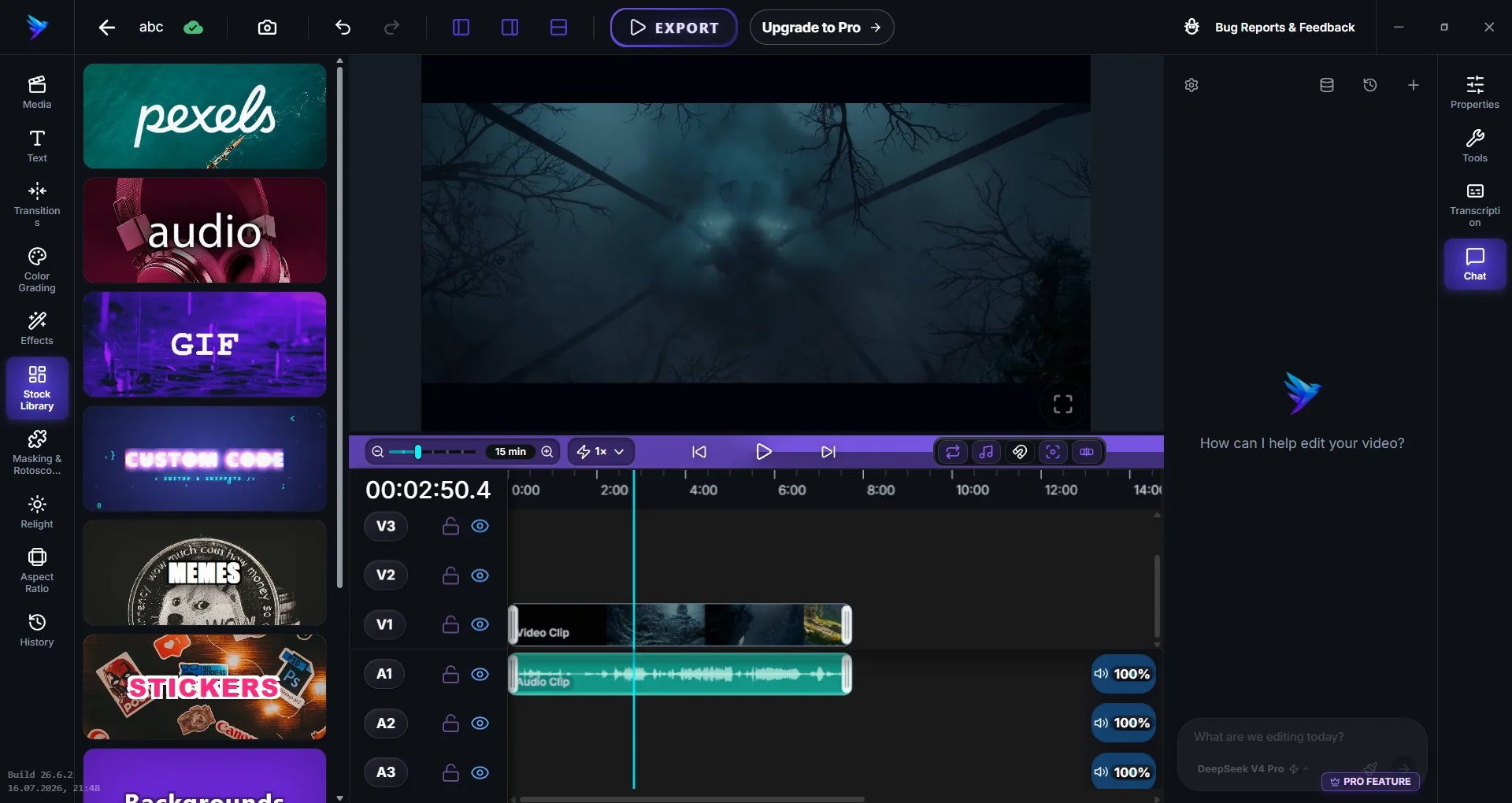This screenshot has width=1512, height=803.
Task: Click the green cloud sync status icon
Action: click(x=193, y=28)
